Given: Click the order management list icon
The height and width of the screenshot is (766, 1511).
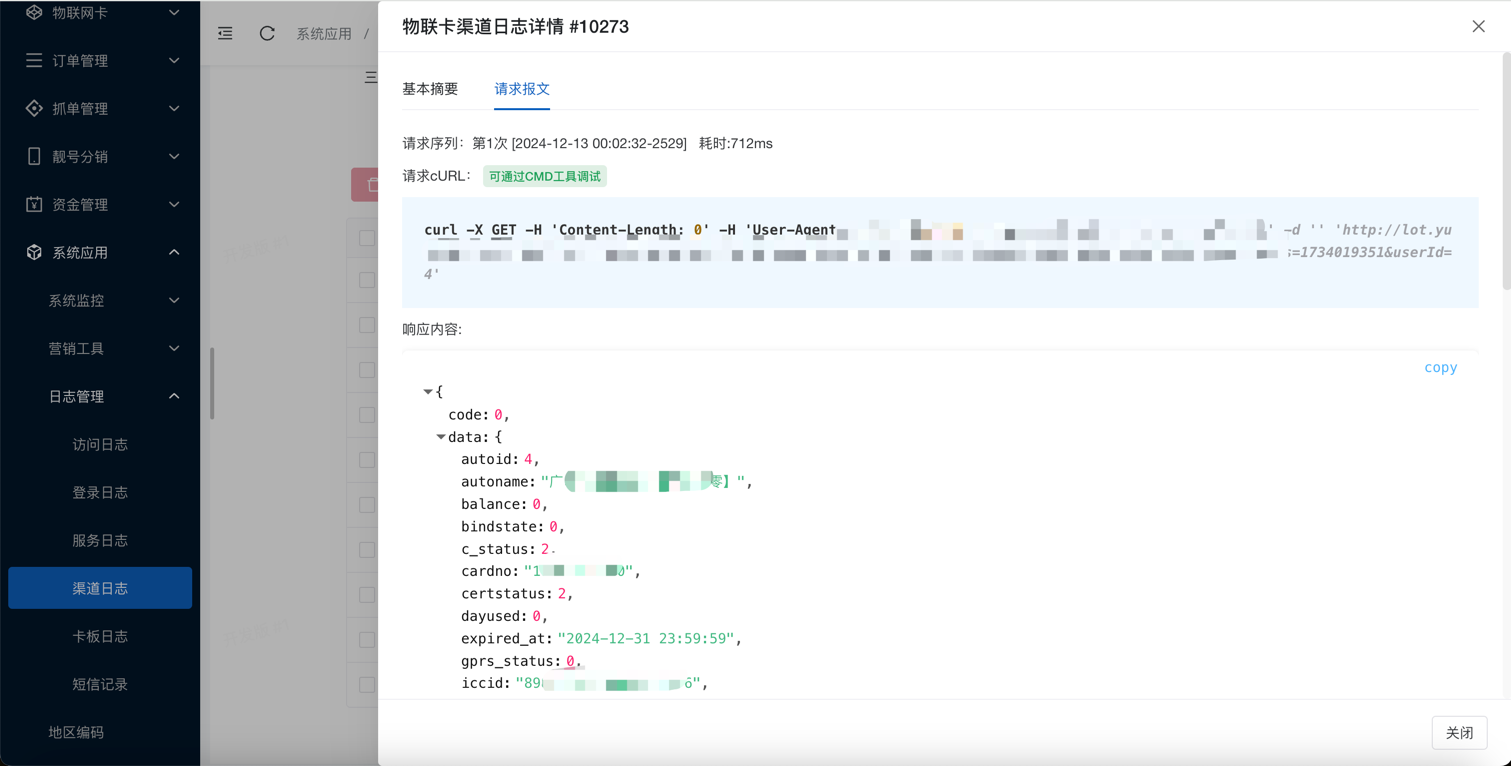Looking at the screenshot, I should [34, 61].
